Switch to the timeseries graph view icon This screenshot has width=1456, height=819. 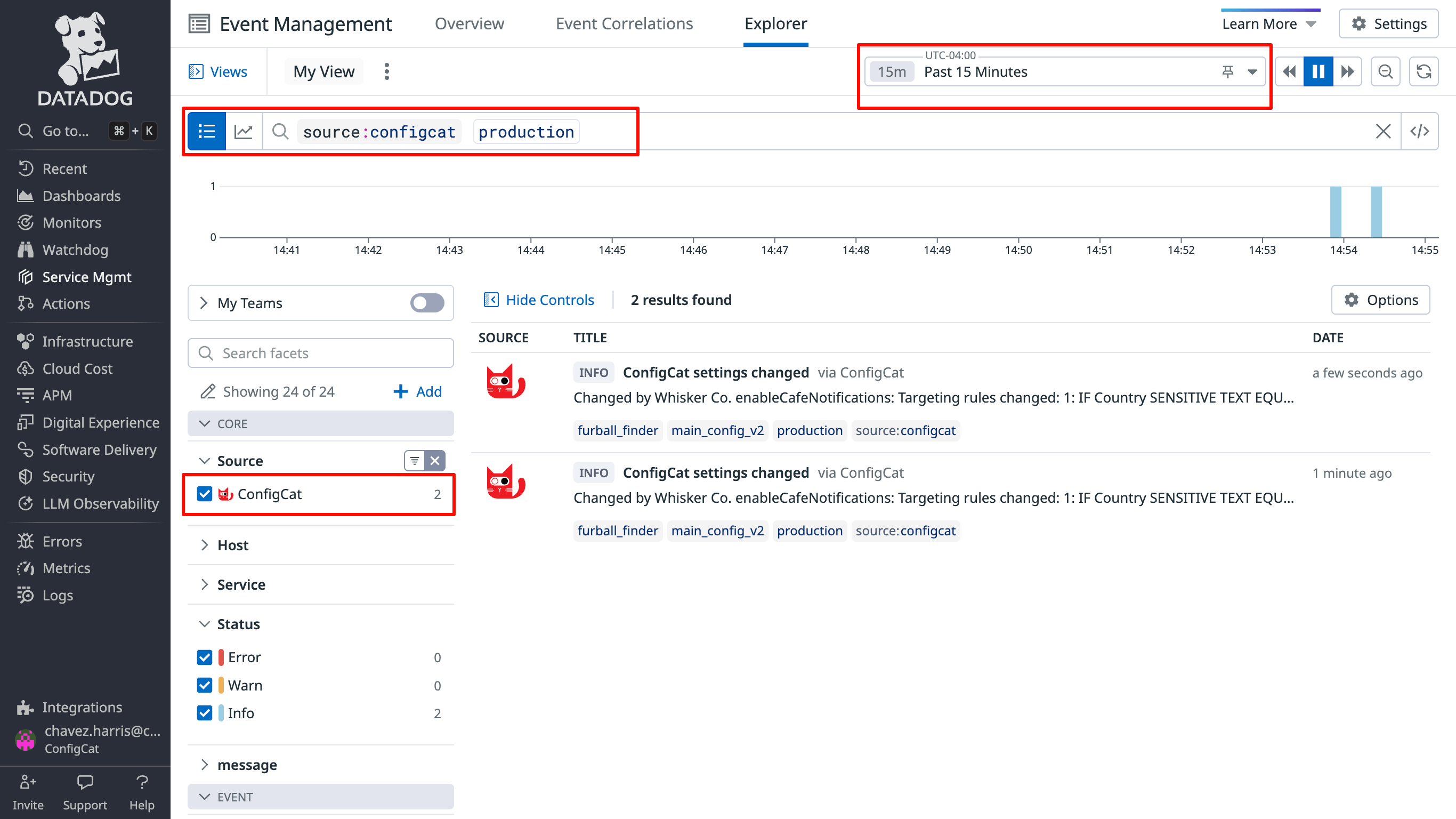[x=244, y=131]
